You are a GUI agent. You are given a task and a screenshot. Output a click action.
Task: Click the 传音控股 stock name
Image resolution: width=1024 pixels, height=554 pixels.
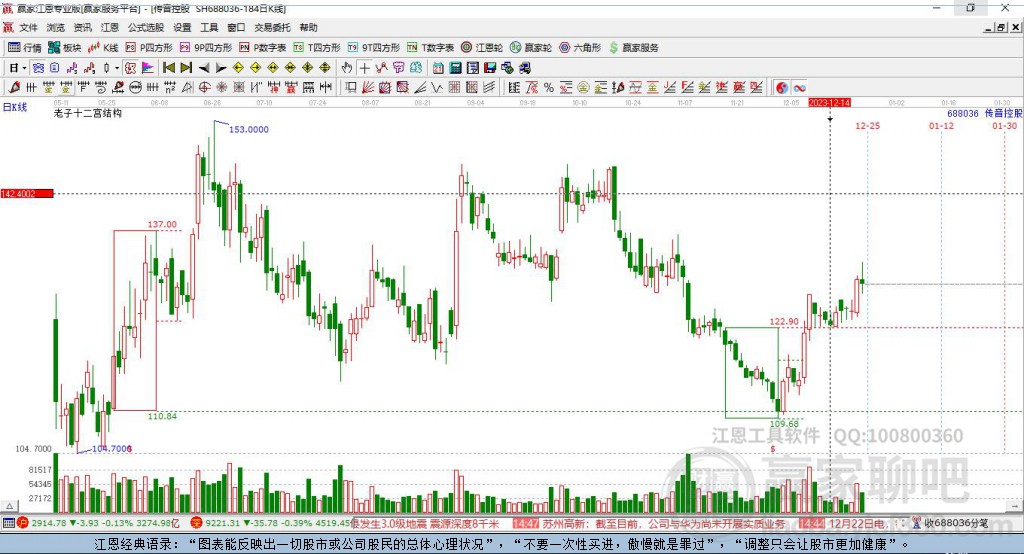1004,113
